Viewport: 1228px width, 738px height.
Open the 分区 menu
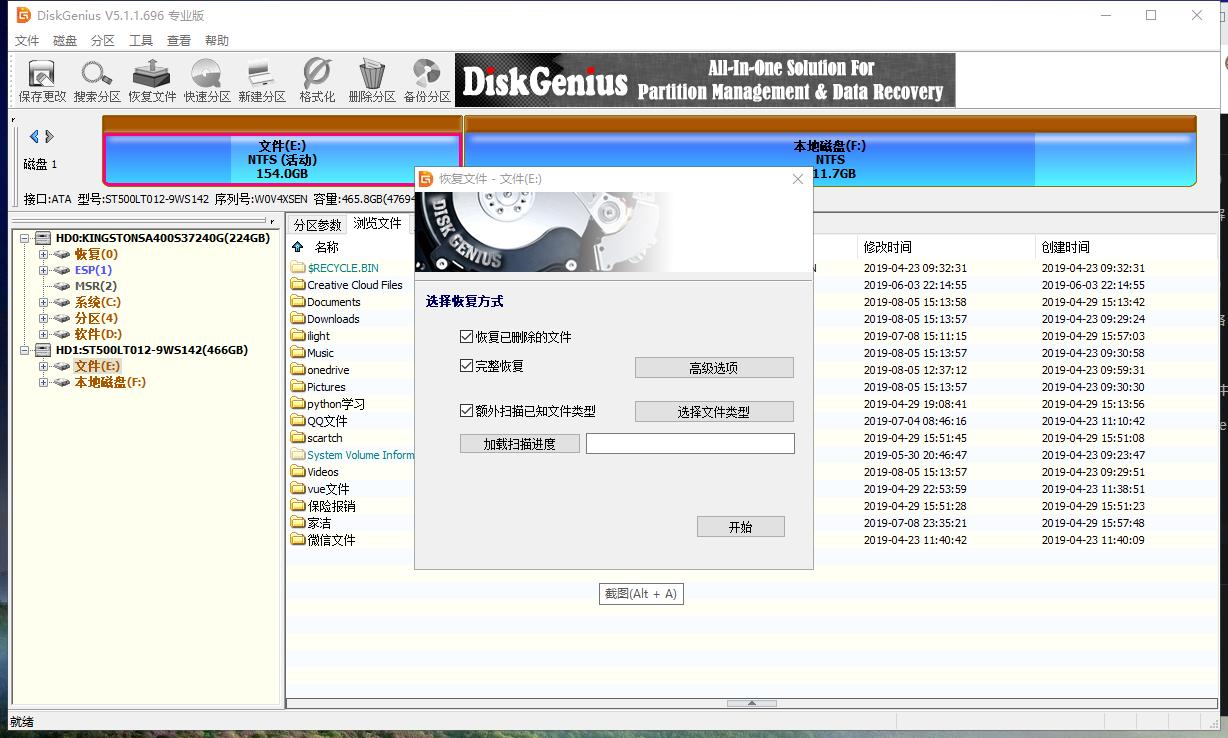[x=103, y=41]
